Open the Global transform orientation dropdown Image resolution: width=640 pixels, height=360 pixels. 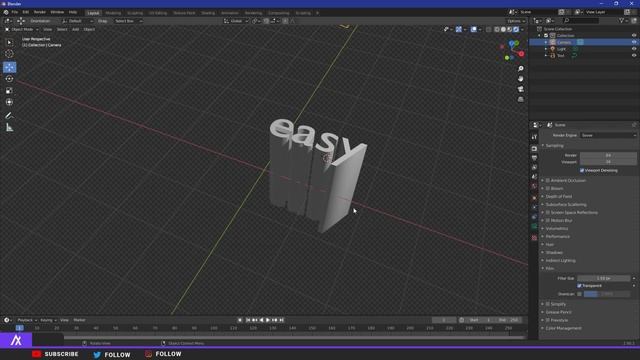click(x=236, y=21)
